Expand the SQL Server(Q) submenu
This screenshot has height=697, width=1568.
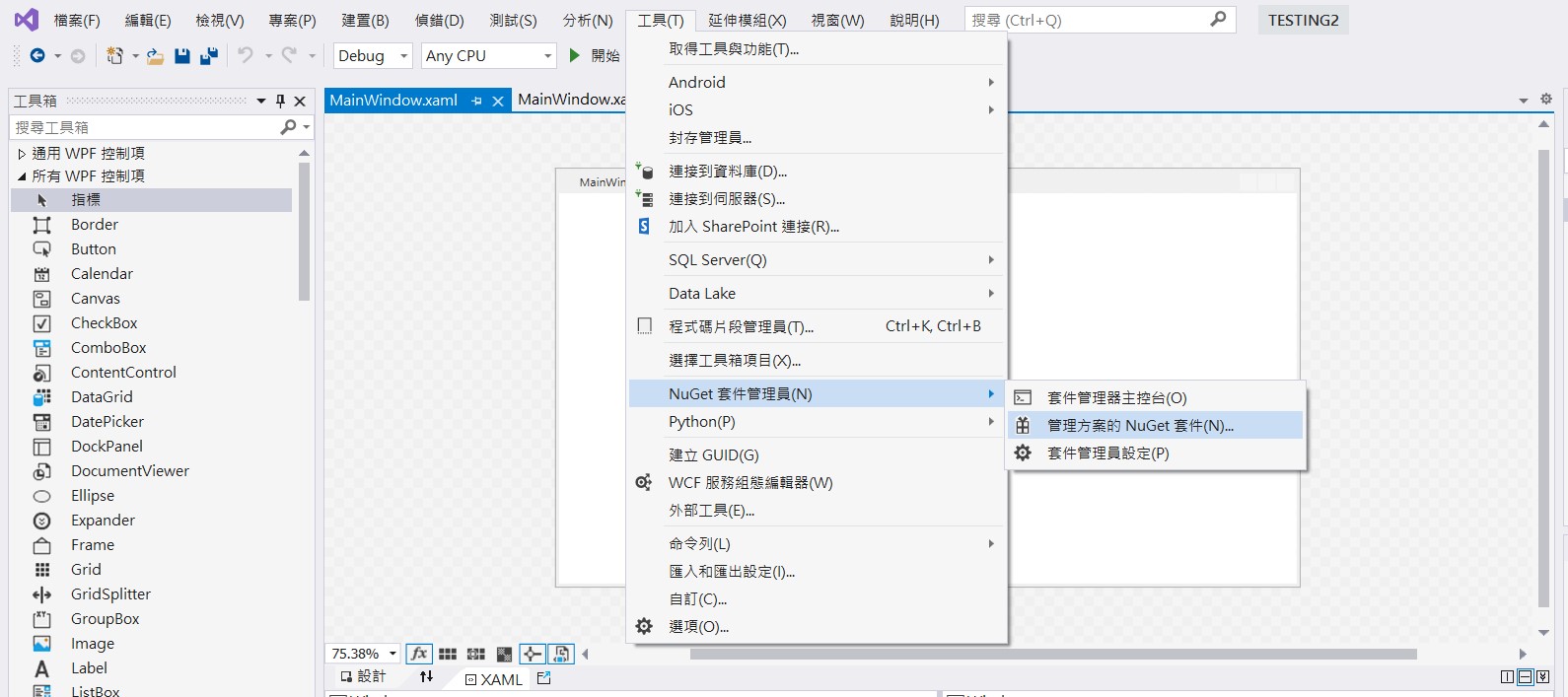click(817, 260)
